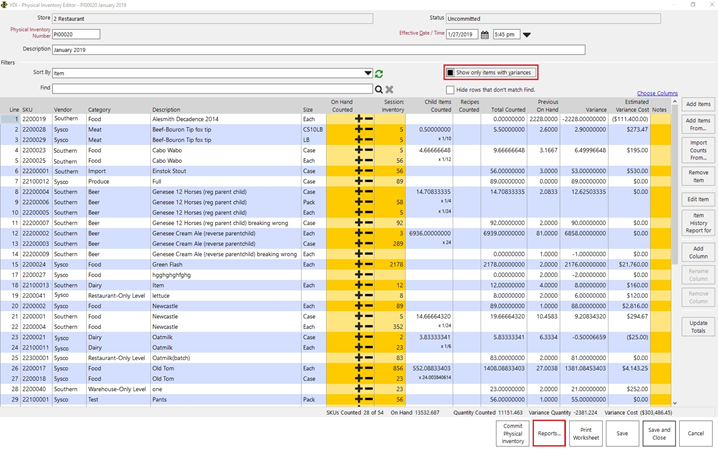Click plus icon for Alesmith Decadence 2014 row
The width and height of the screenshot is (718, 450).
359,119
